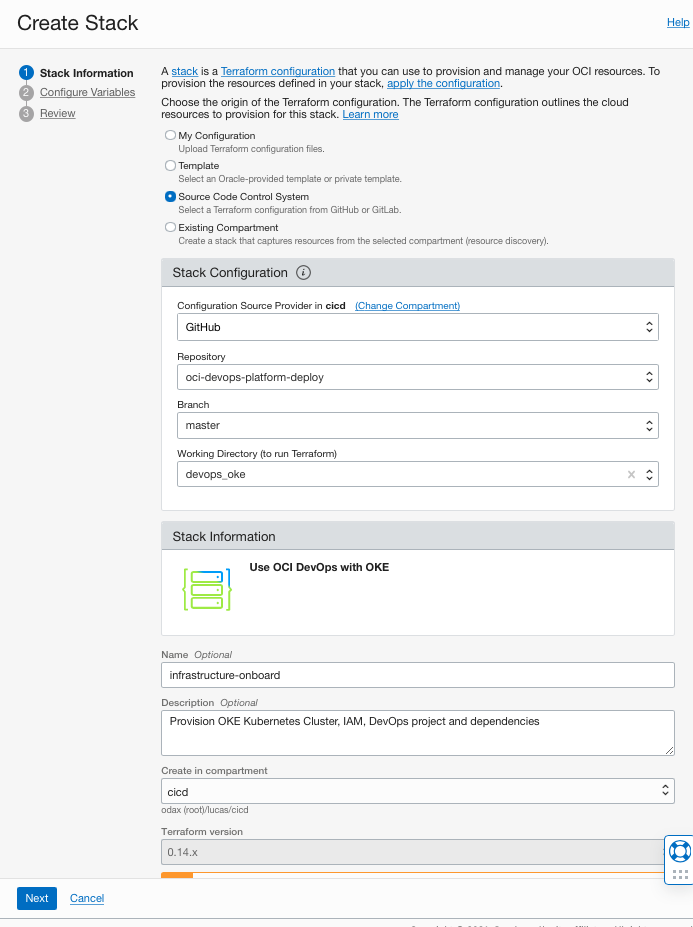Click the support widget grid dots

click(681, 874)
